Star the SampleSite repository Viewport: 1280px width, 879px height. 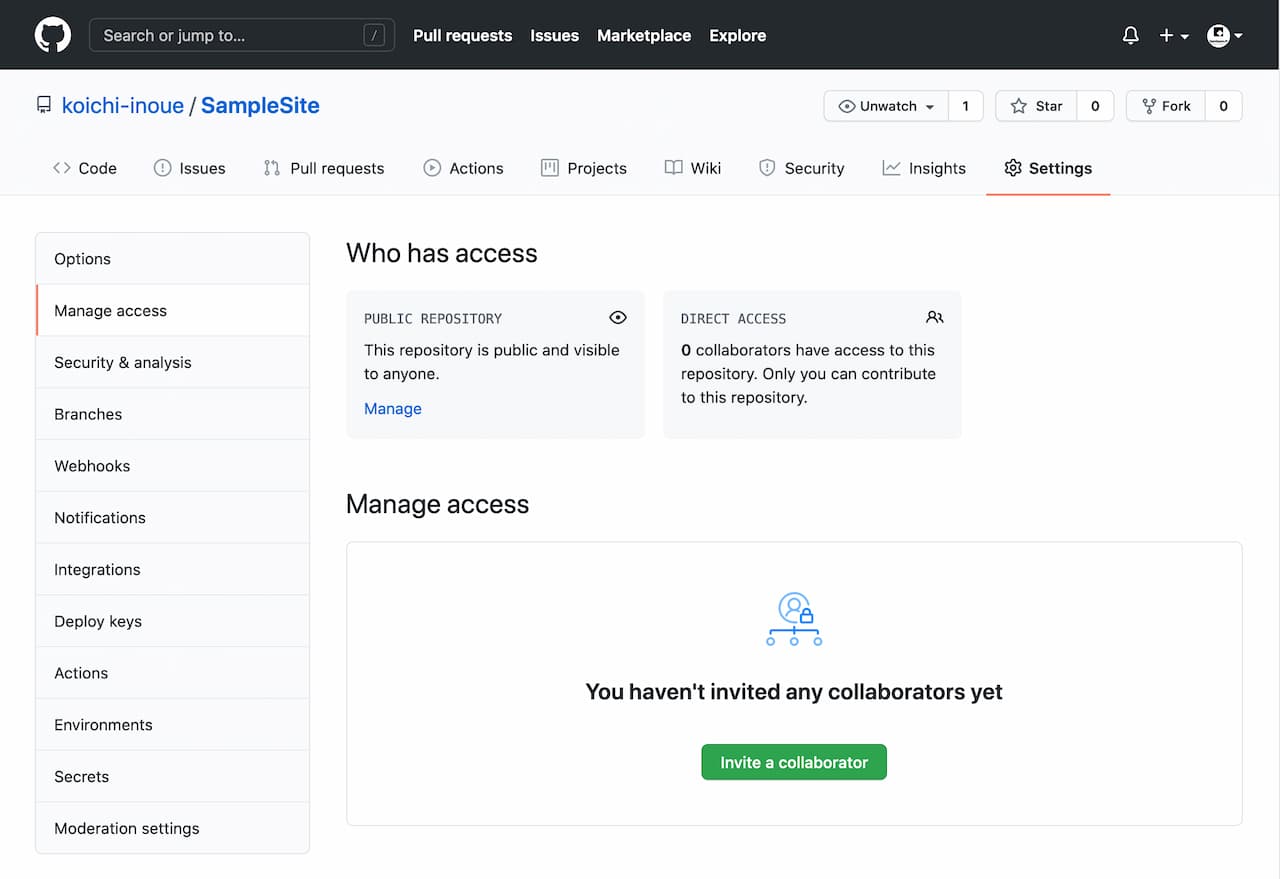click(1037, 106)
